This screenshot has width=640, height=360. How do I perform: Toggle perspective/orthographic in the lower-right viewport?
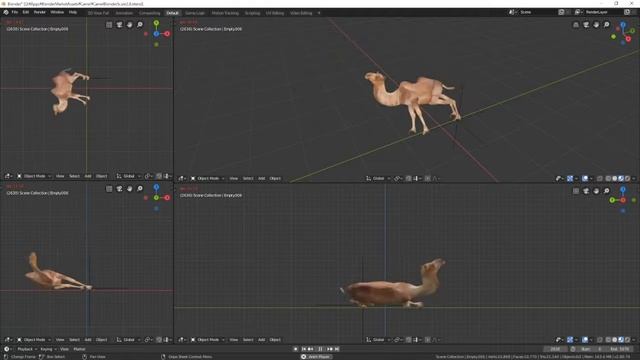[576, 191]
